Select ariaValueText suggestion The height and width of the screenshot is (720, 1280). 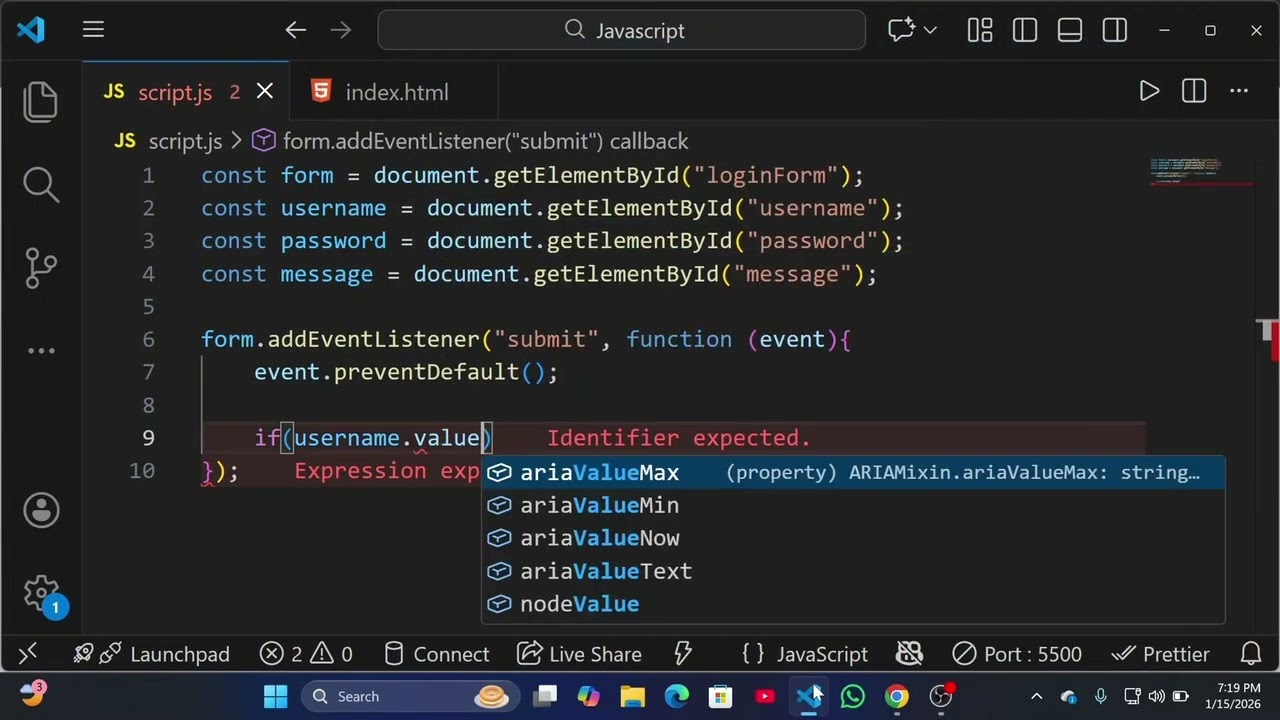853,571
